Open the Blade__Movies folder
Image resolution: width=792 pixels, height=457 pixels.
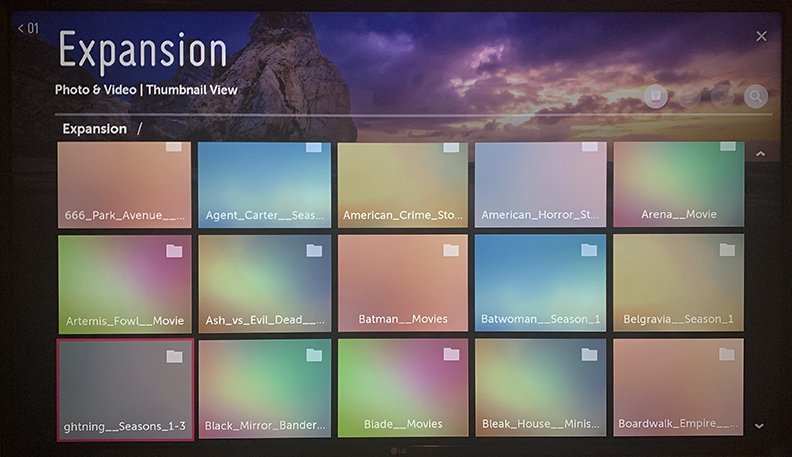coord(403,388)
